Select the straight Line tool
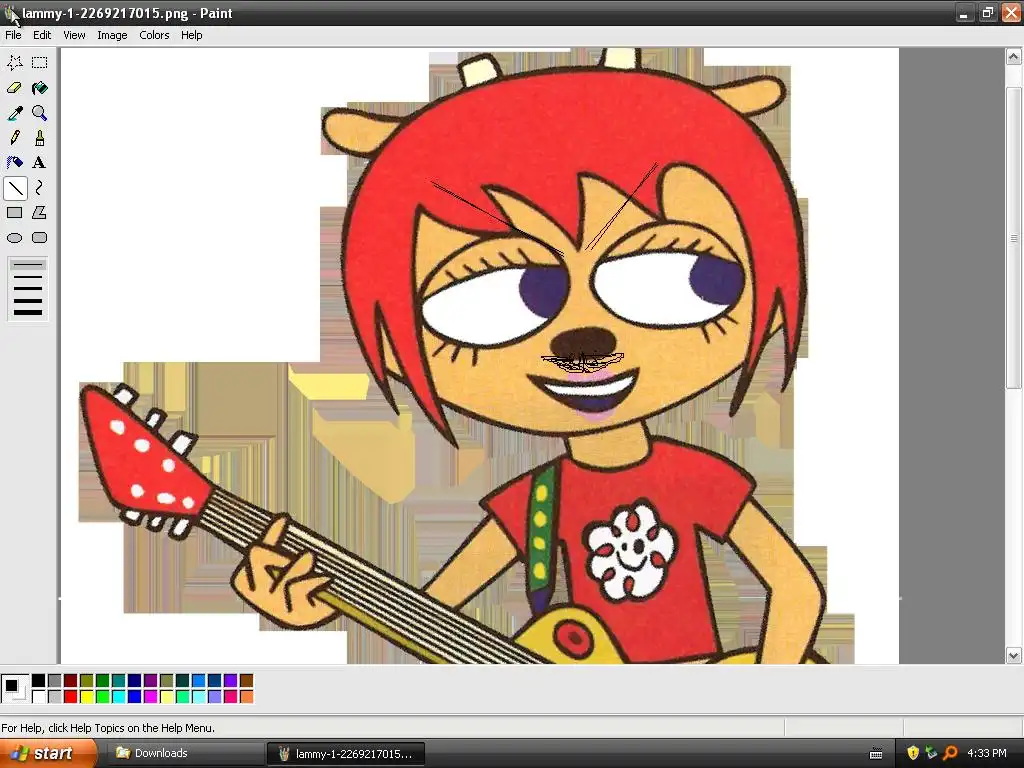This screenshot has height=768, width=1024. point(14,188)
